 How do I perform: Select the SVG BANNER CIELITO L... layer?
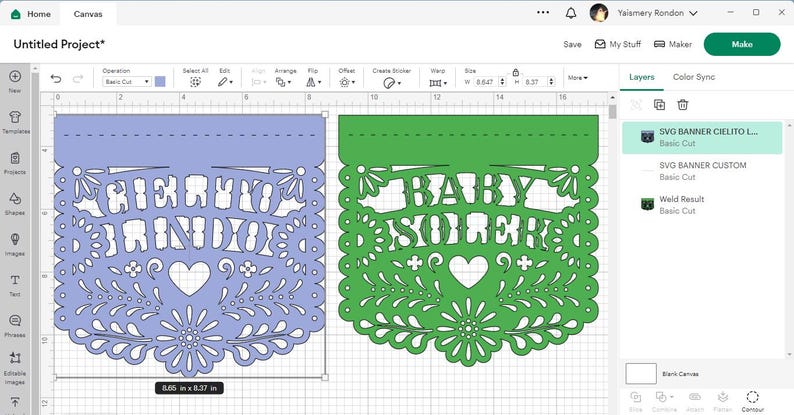click(702, 137)
